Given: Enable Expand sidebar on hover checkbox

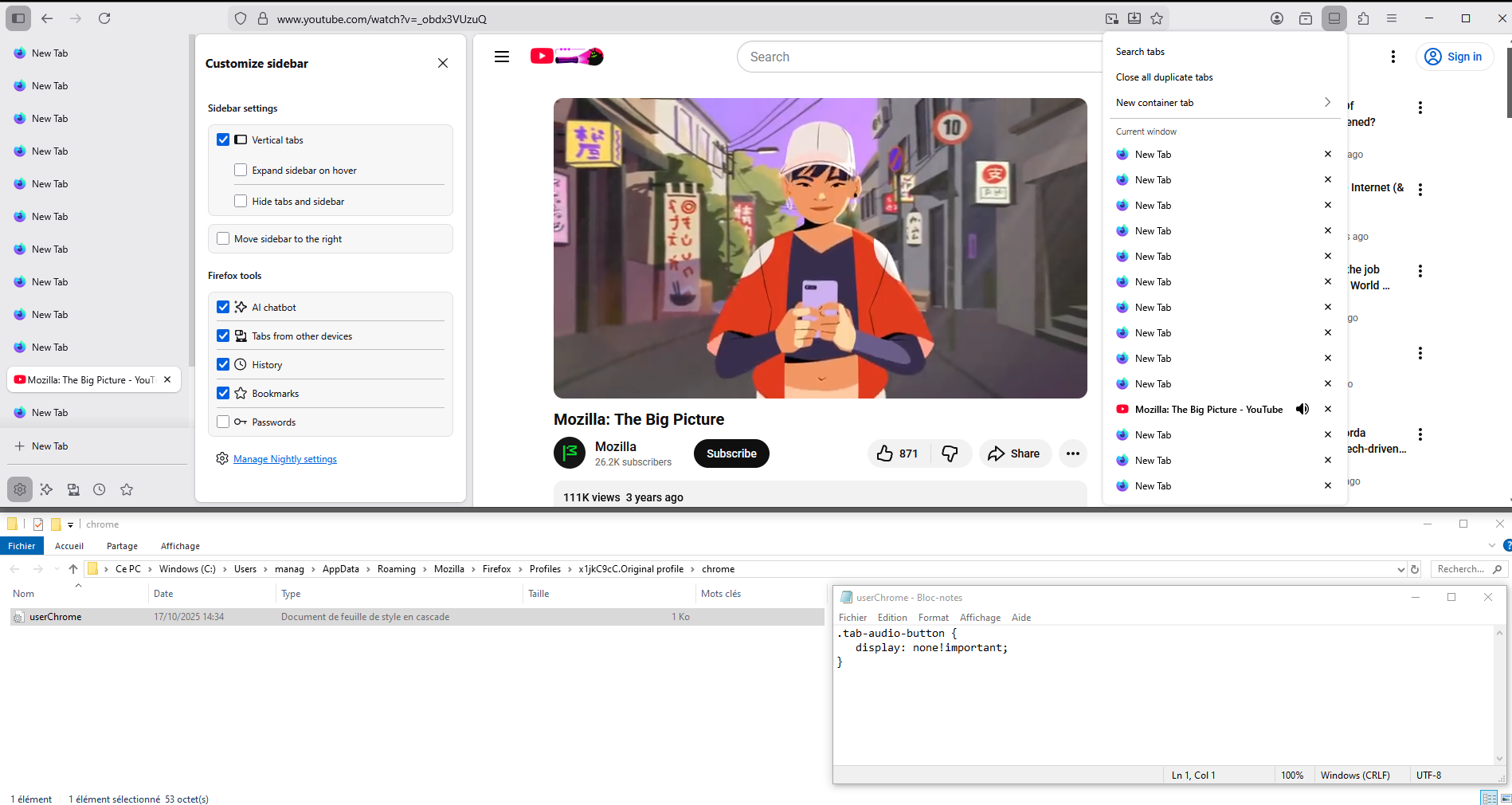Looking at the screenshot, I should pos(241,170).
